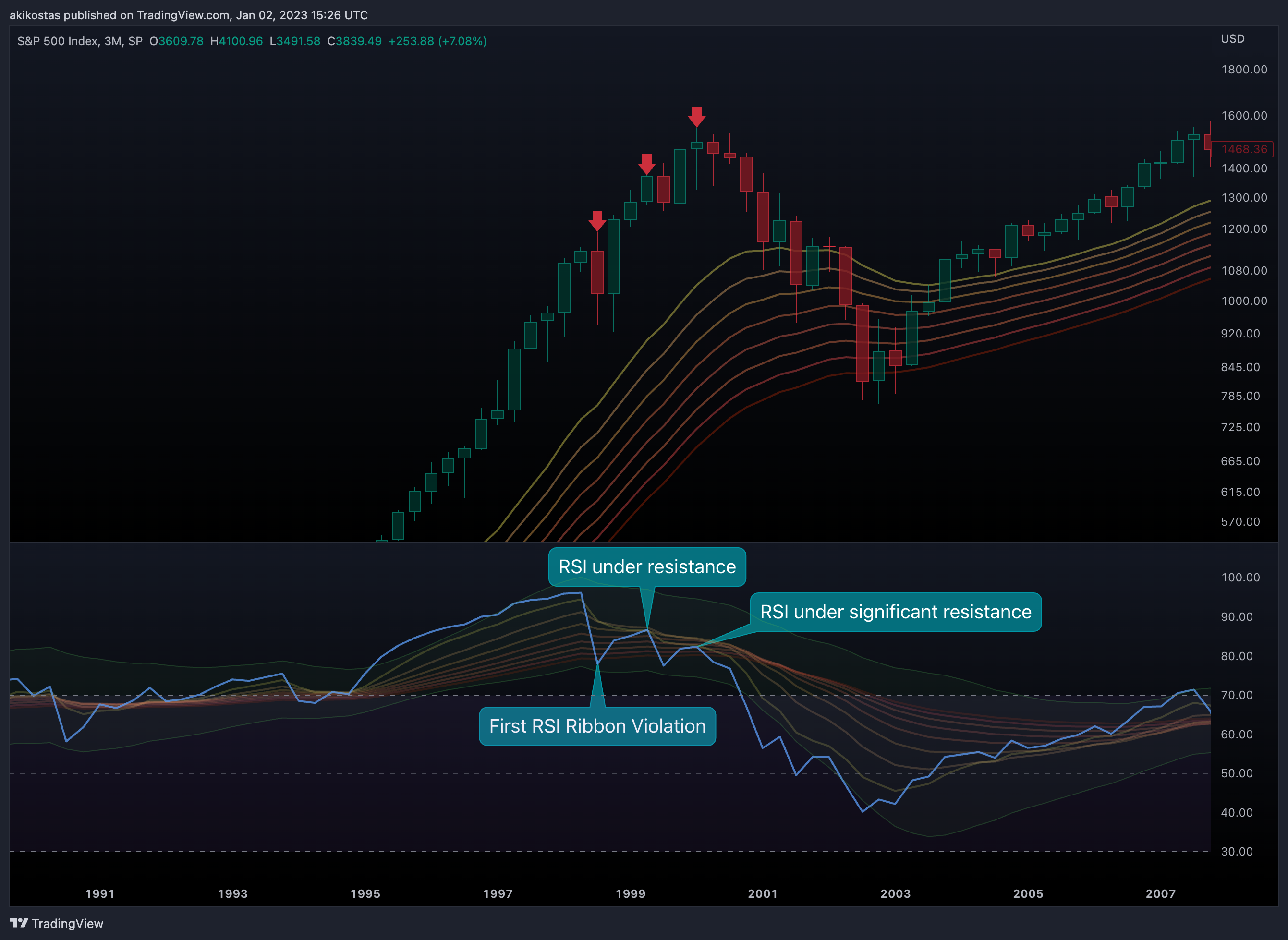Click the TradingView logo icon
Viewport: 1288px width, 940px height.
click(19, 922)
